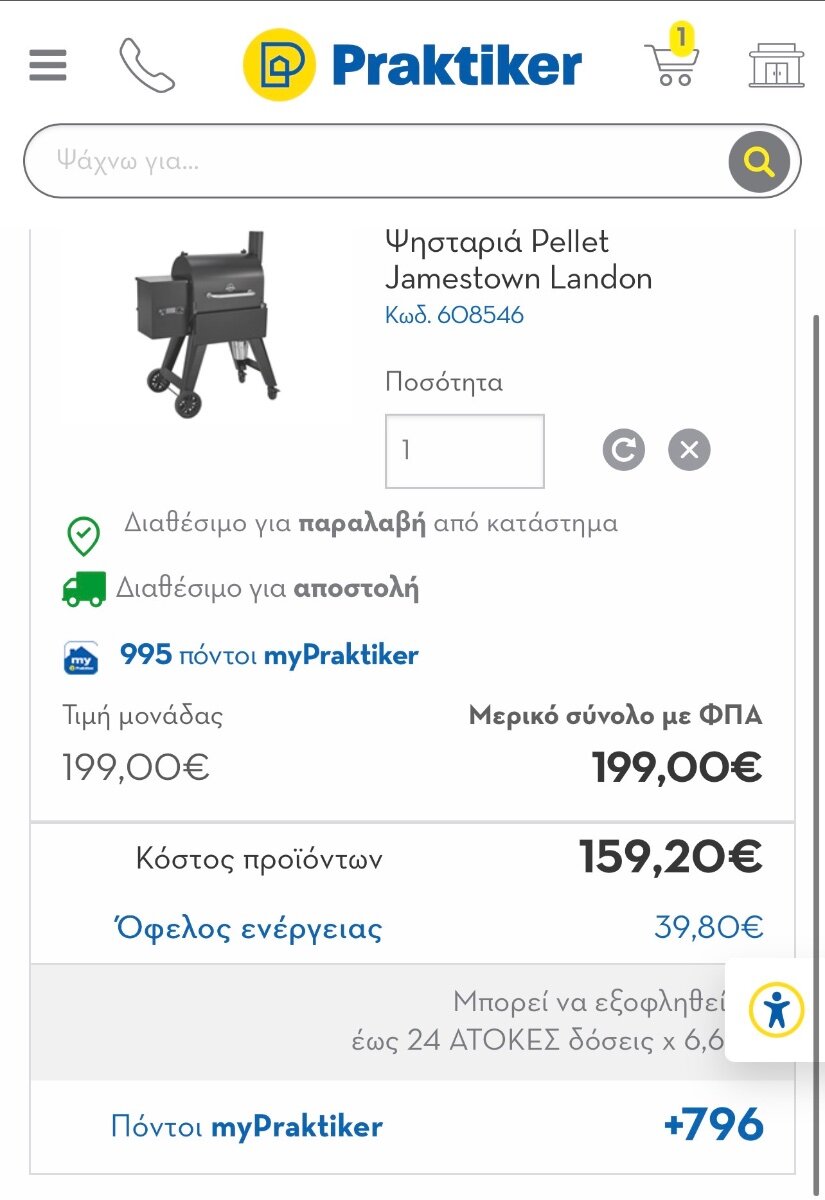Open the hamburger navigation menu
This screenshot has height=1200, width=825.
point(48,66)
